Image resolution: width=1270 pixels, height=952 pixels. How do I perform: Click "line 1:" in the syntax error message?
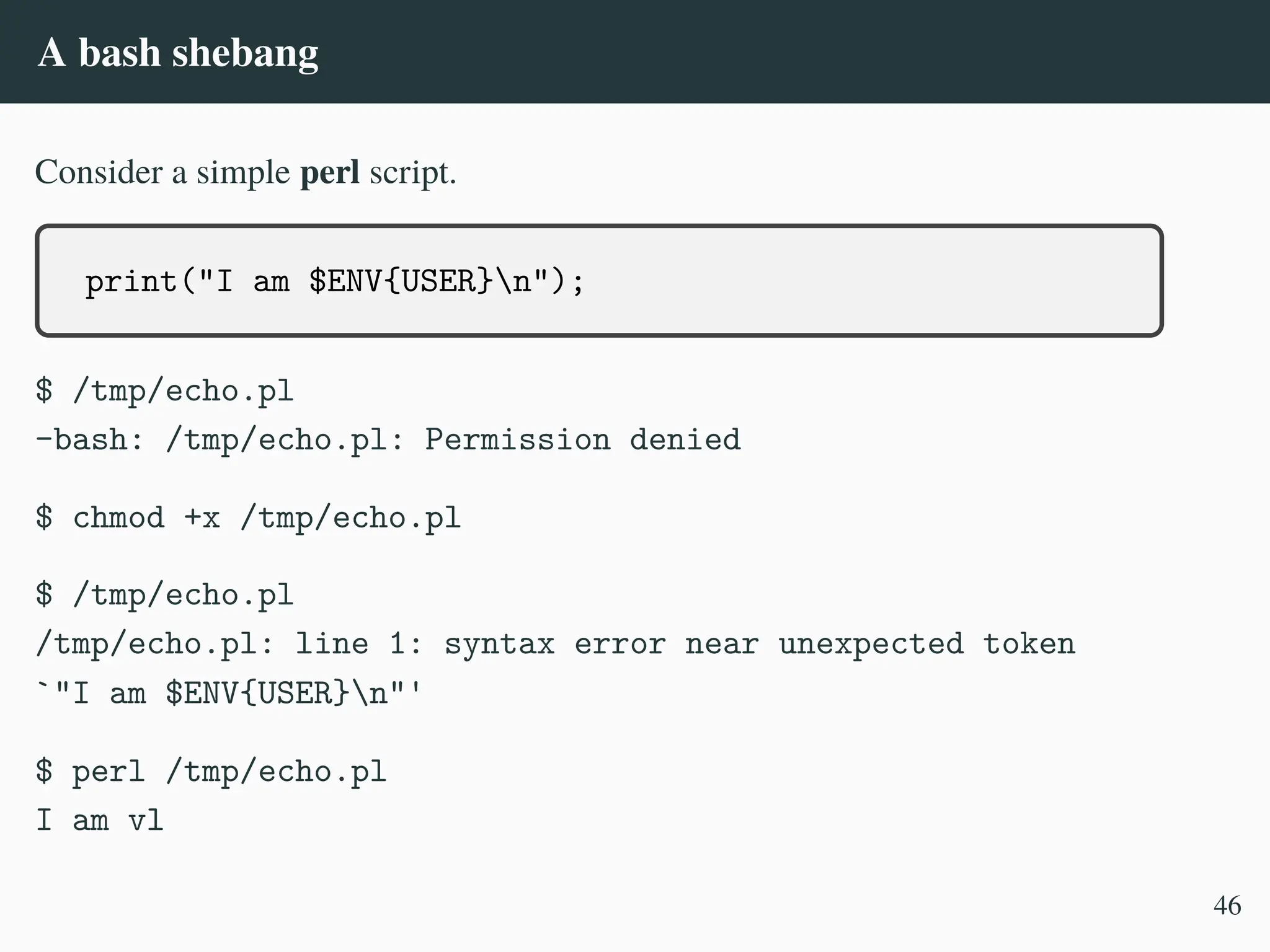[x=358, y=644]
